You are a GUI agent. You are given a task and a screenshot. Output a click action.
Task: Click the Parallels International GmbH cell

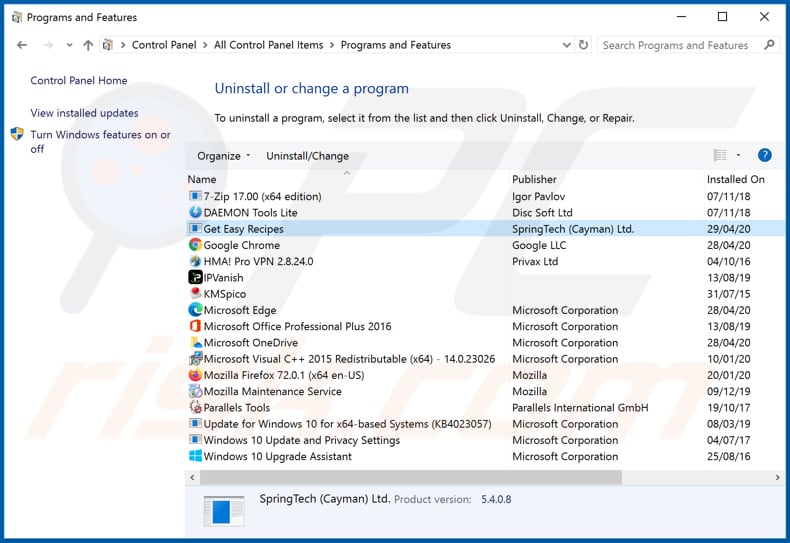point(580,408)
